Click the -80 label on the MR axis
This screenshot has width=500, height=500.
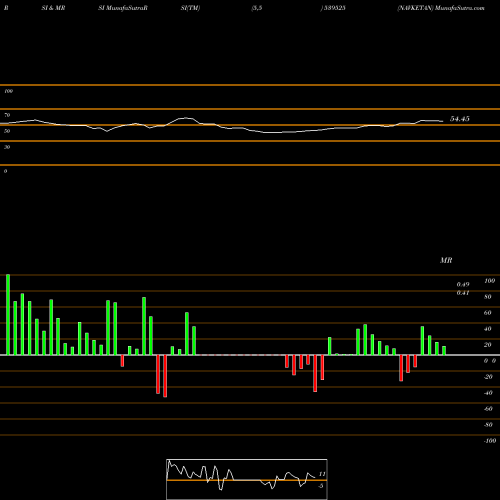pyautogui.click(x=488, y=425)
